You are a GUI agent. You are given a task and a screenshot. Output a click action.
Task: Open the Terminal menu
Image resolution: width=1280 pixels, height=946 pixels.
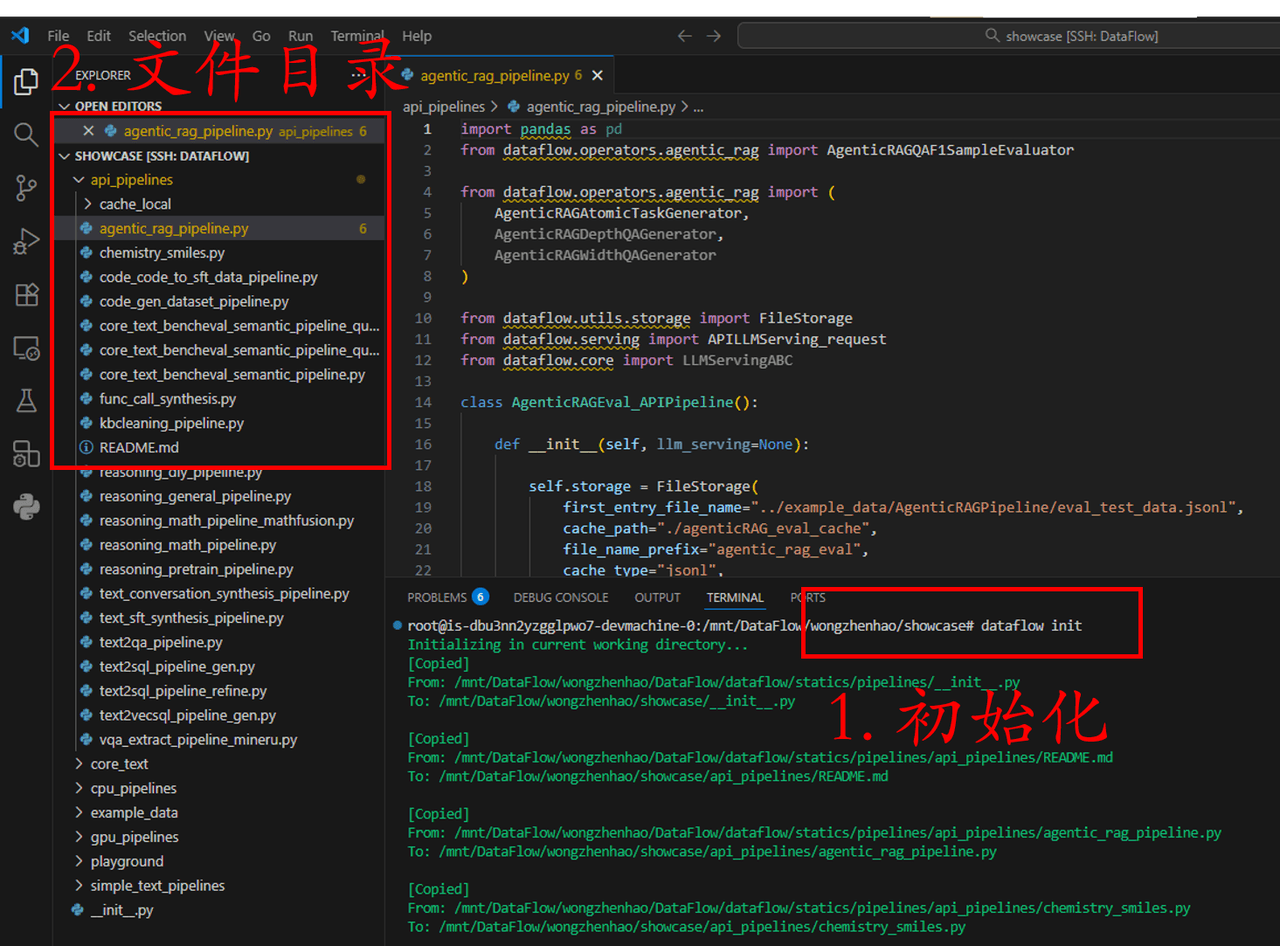tap(357, 35)
